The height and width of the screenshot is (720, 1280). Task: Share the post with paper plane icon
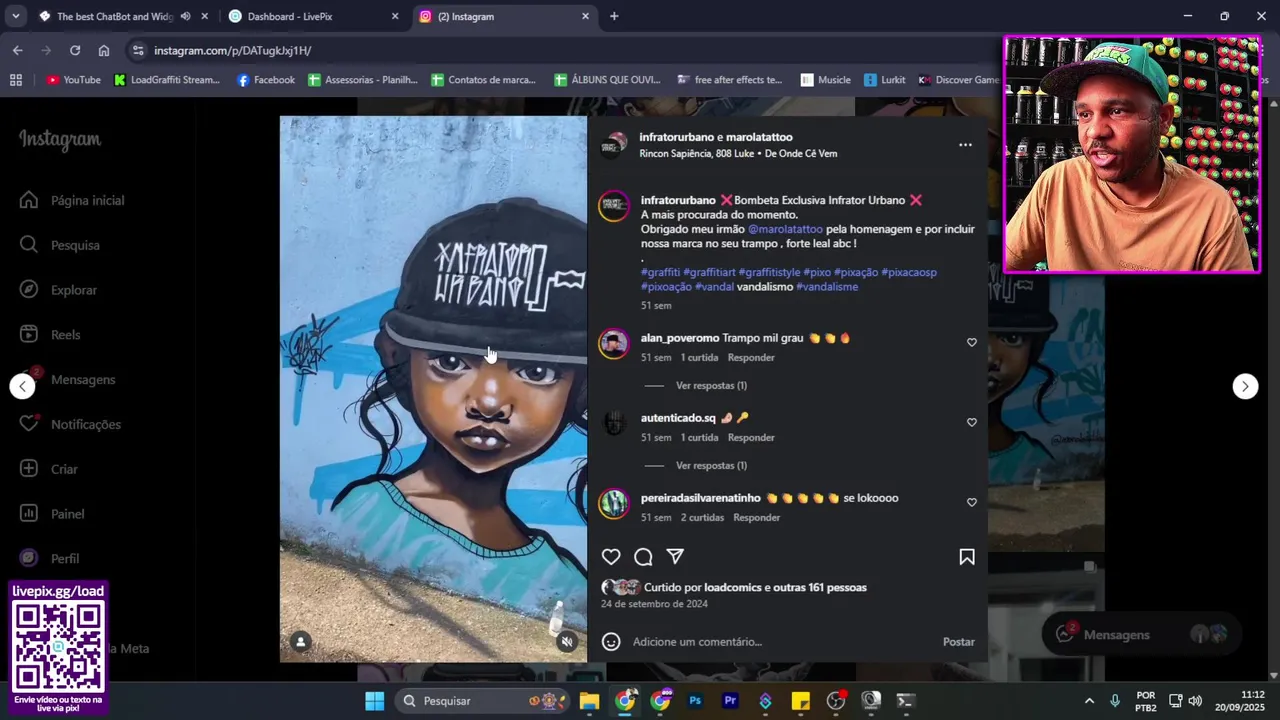[x=675, y=557]
